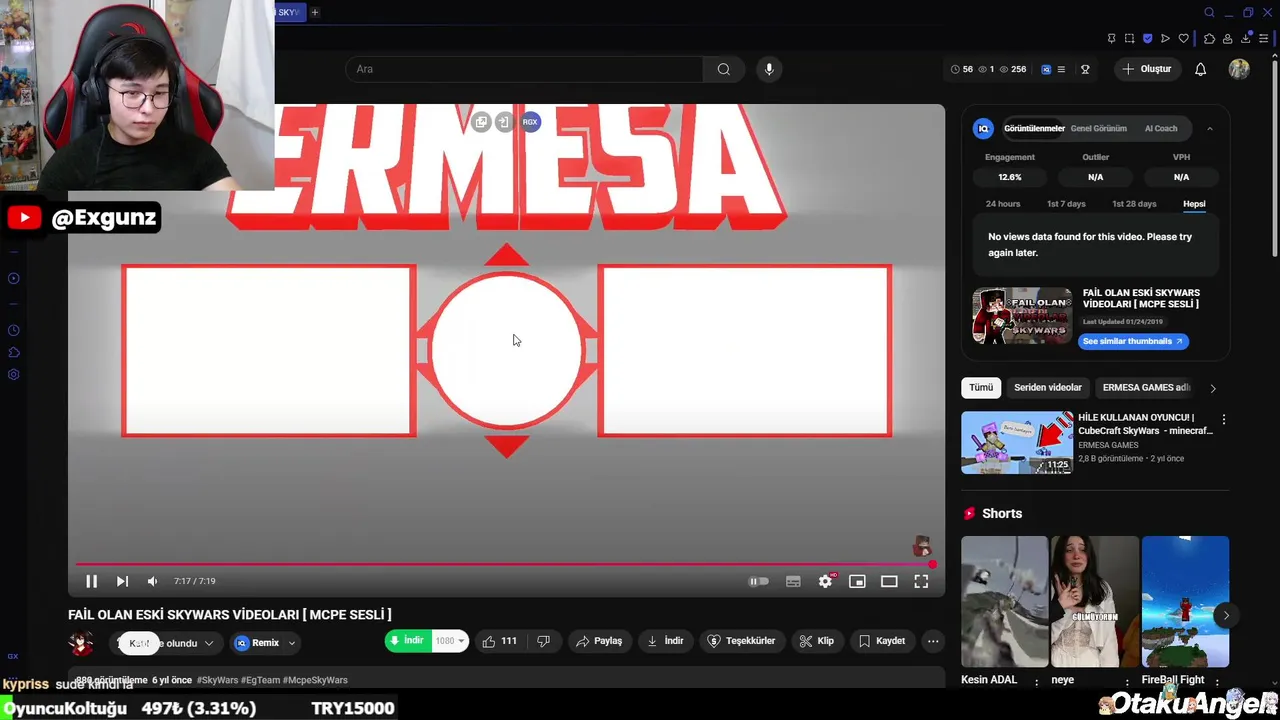1280x720 pixels.
Task: Select the Genel Görünüm tab
Action: click(1098, 128)
